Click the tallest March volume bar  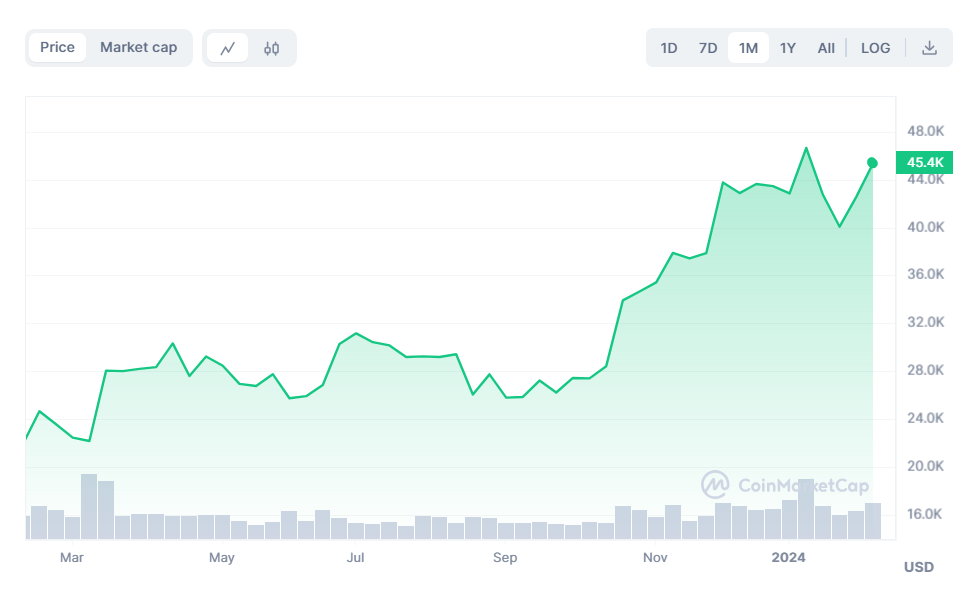pos(89,506)
